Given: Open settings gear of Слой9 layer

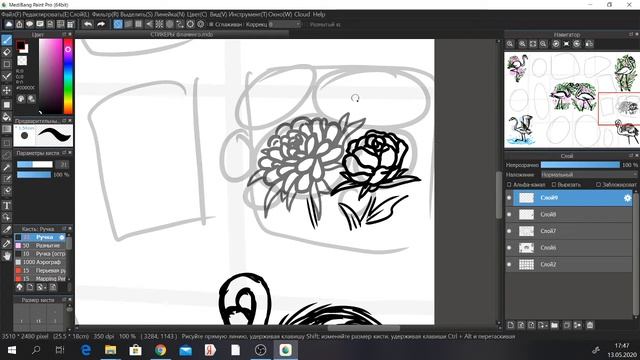Looking at the screenshot, I should pyautogui.click(x=627, y=198).
